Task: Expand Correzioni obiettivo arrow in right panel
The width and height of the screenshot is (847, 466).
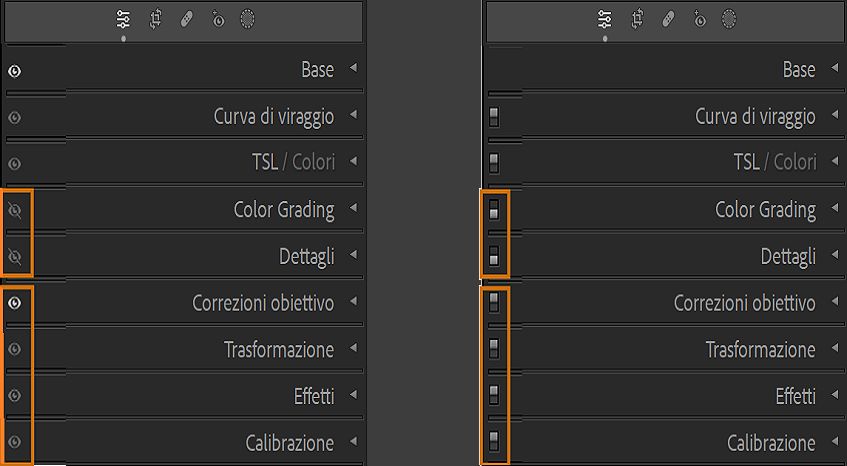Action: tap(835, 302)
